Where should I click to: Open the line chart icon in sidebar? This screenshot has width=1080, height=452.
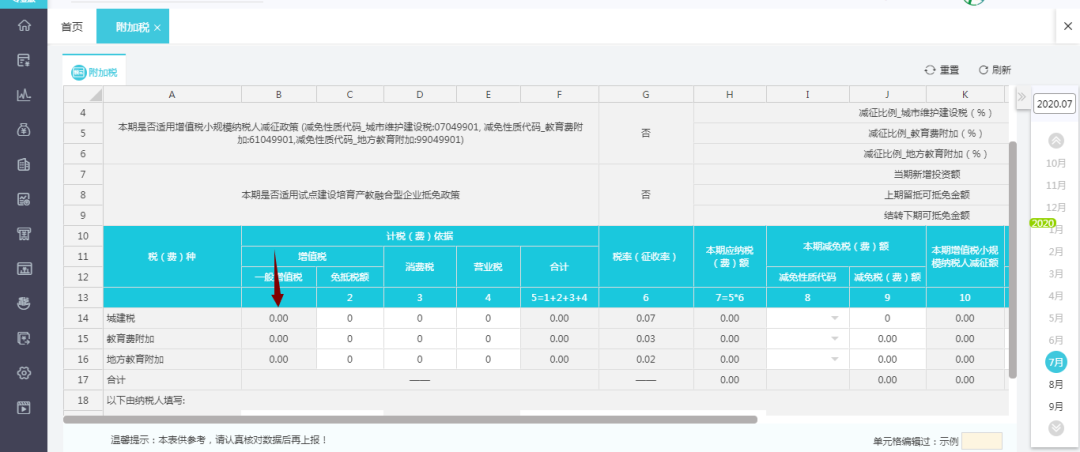(23, 95)
